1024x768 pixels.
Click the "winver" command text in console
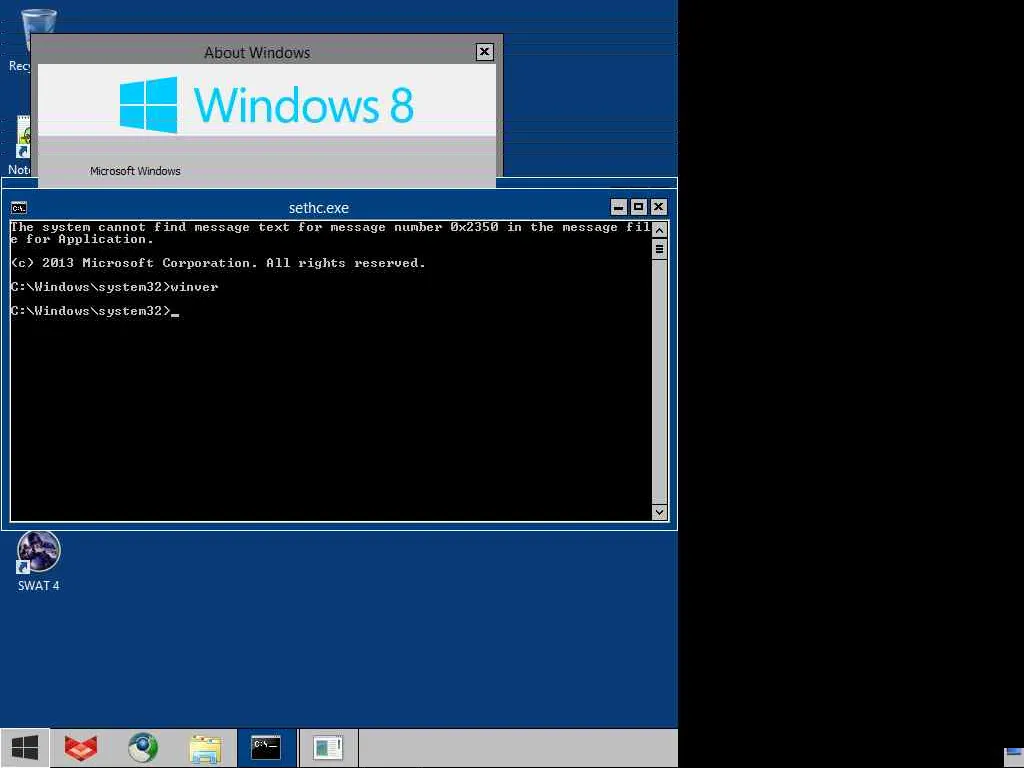[x=195, y=287]
